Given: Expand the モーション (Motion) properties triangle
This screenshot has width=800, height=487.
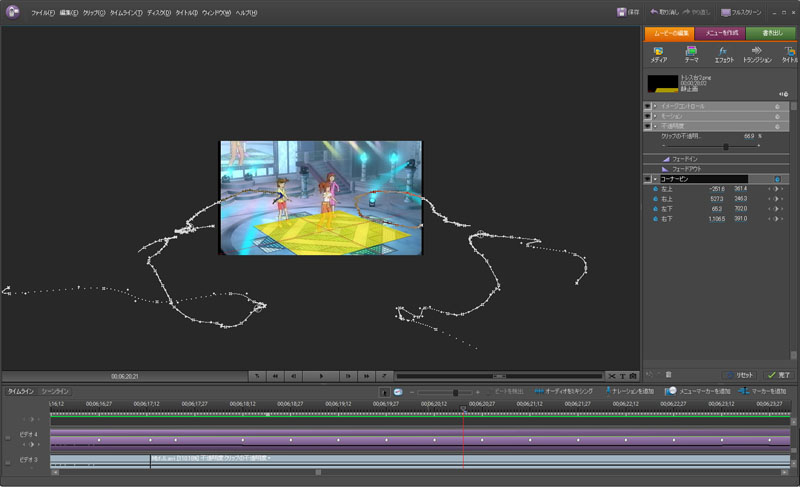Looking at the screenshot, I should pyautogui.click(x=655, y=116).
